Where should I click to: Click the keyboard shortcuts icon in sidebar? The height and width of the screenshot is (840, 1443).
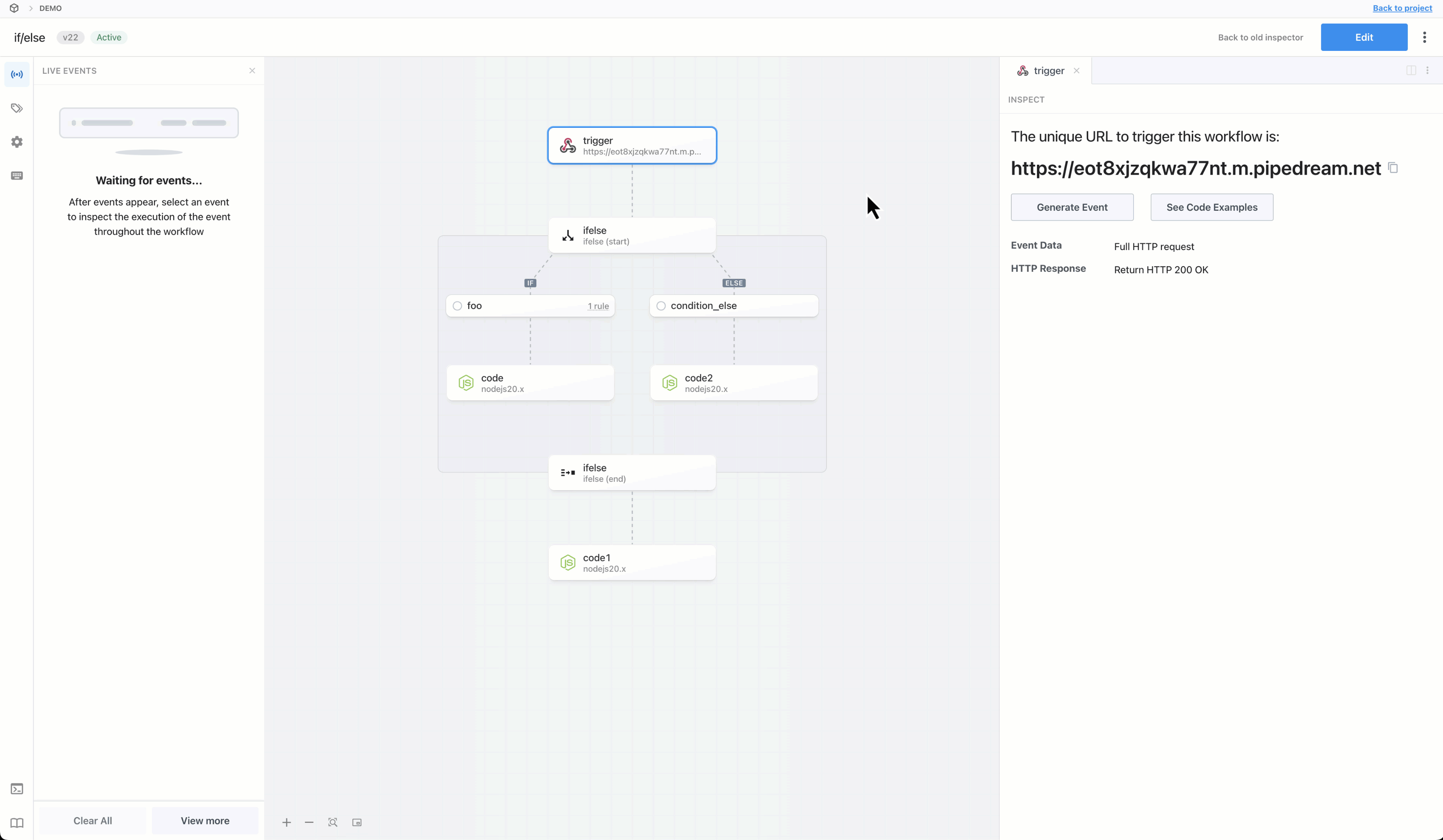click(16, 176)
